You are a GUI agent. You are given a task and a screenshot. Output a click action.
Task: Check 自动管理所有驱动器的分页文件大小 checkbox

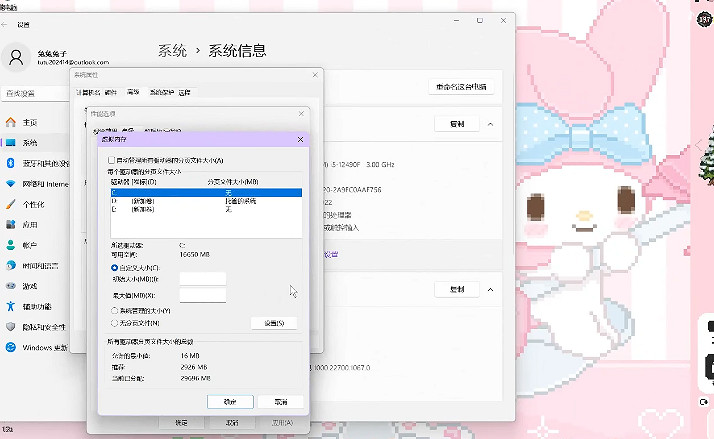pos(111,160)
